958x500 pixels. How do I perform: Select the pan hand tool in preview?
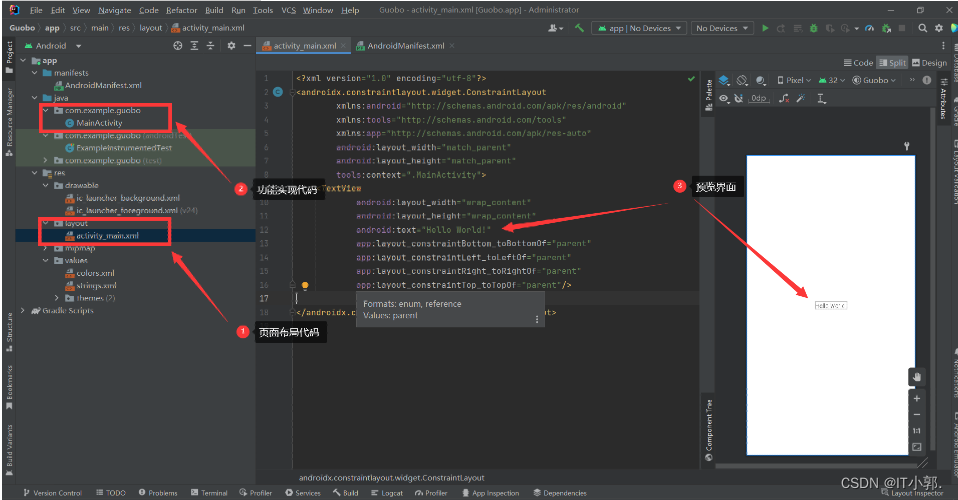click(916, 376)
